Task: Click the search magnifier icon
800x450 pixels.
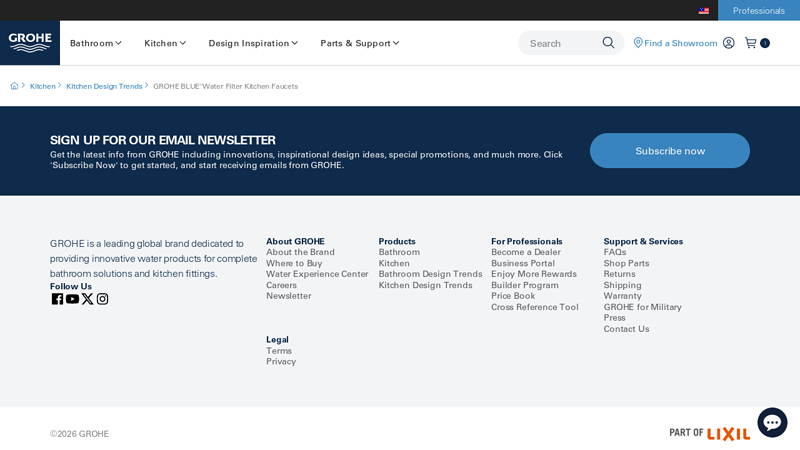Action: 608,43
